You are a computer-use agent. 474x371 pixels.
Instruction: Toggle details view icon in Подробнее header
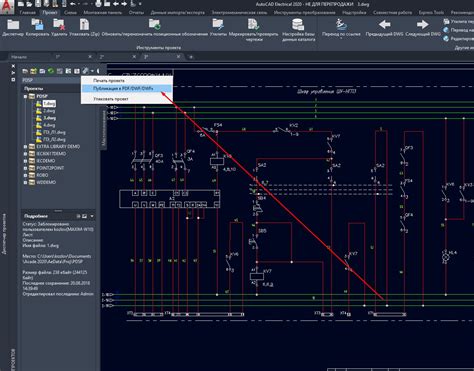(x=79, y=216)
